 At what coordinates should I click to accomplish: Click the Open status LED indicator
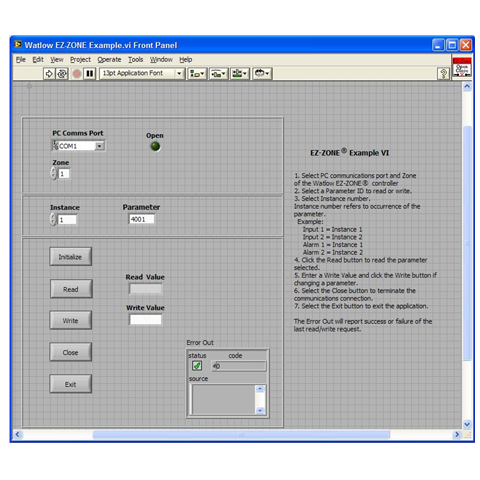click(155, 146)
